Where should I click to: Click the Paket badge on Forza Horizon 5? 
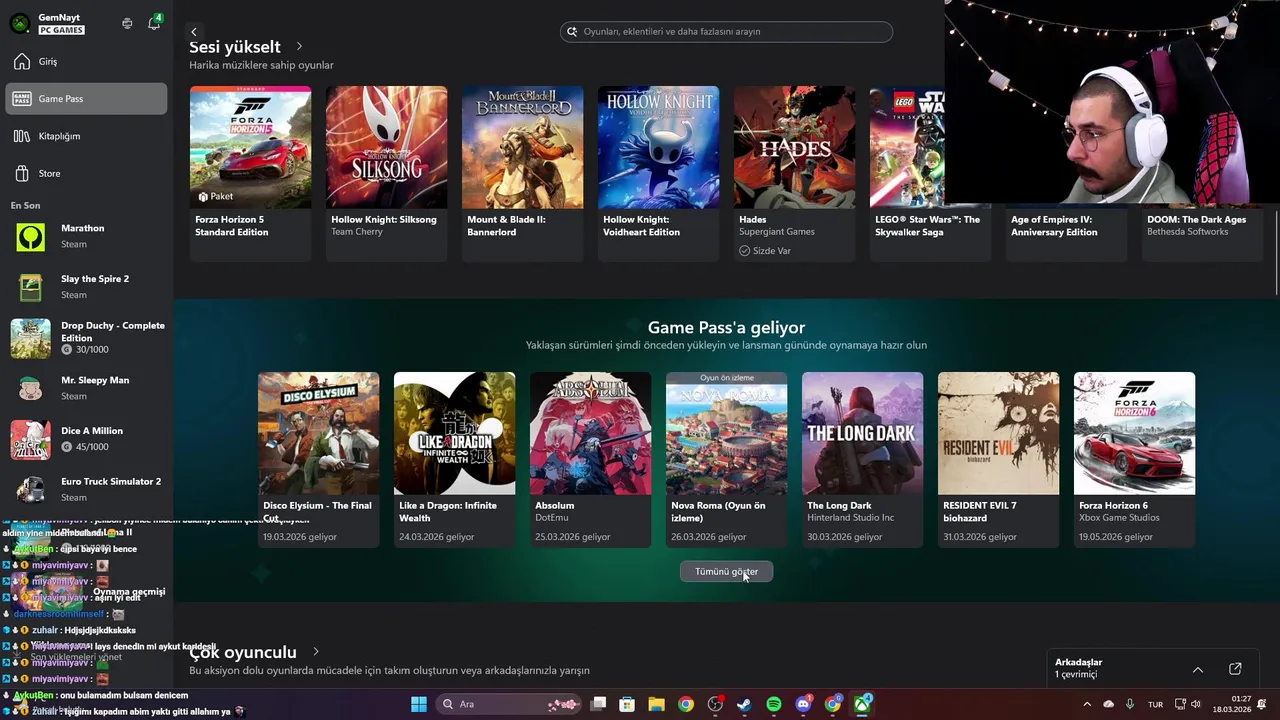(x=215, y=197)
